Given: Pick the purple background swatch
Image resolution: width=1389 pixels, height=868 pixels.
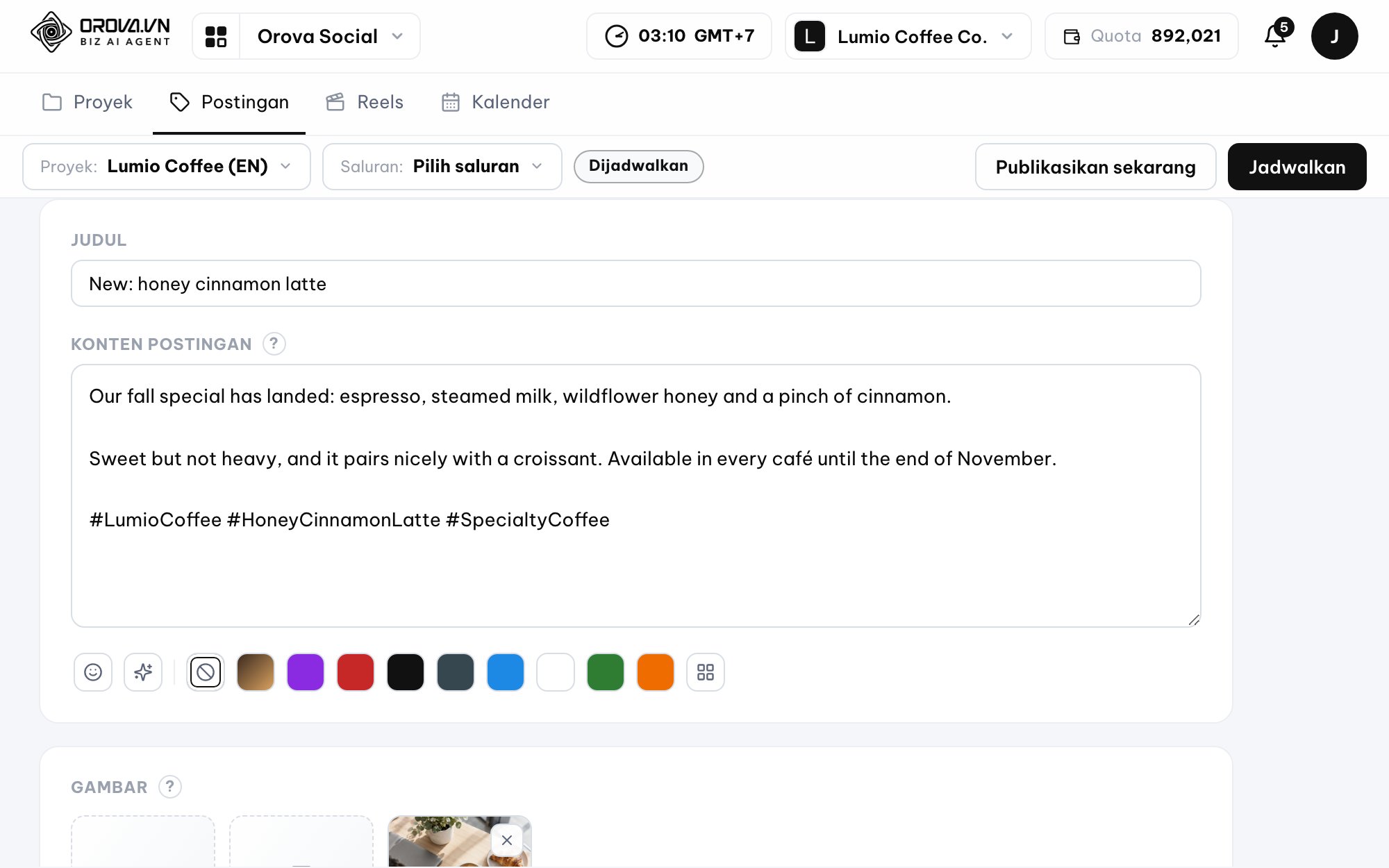Looking at the screenshot, I should 306,672.
